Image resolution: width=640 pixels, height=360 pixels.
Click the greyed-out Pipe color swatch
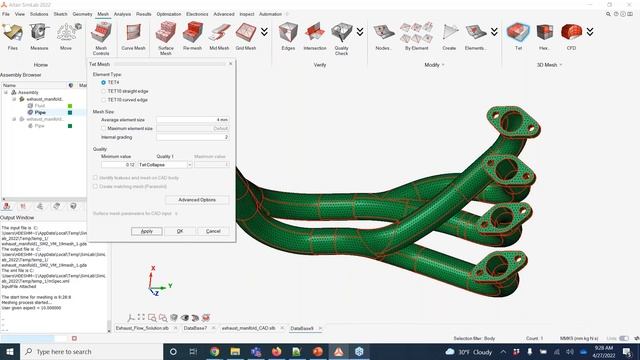pos(70,126)
